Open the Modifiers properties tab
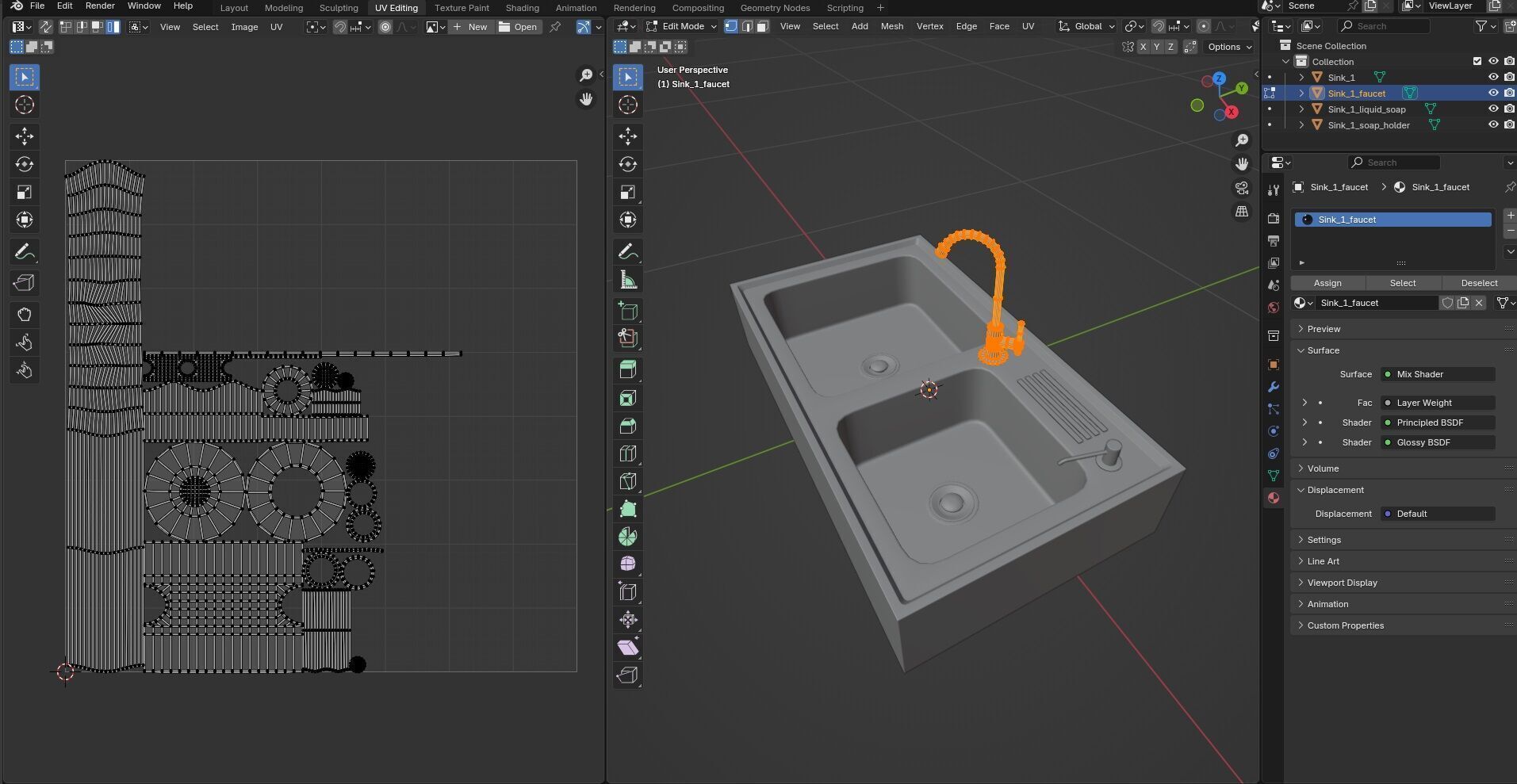This screenshot has width=1517, height=784. coord(1274,387)
